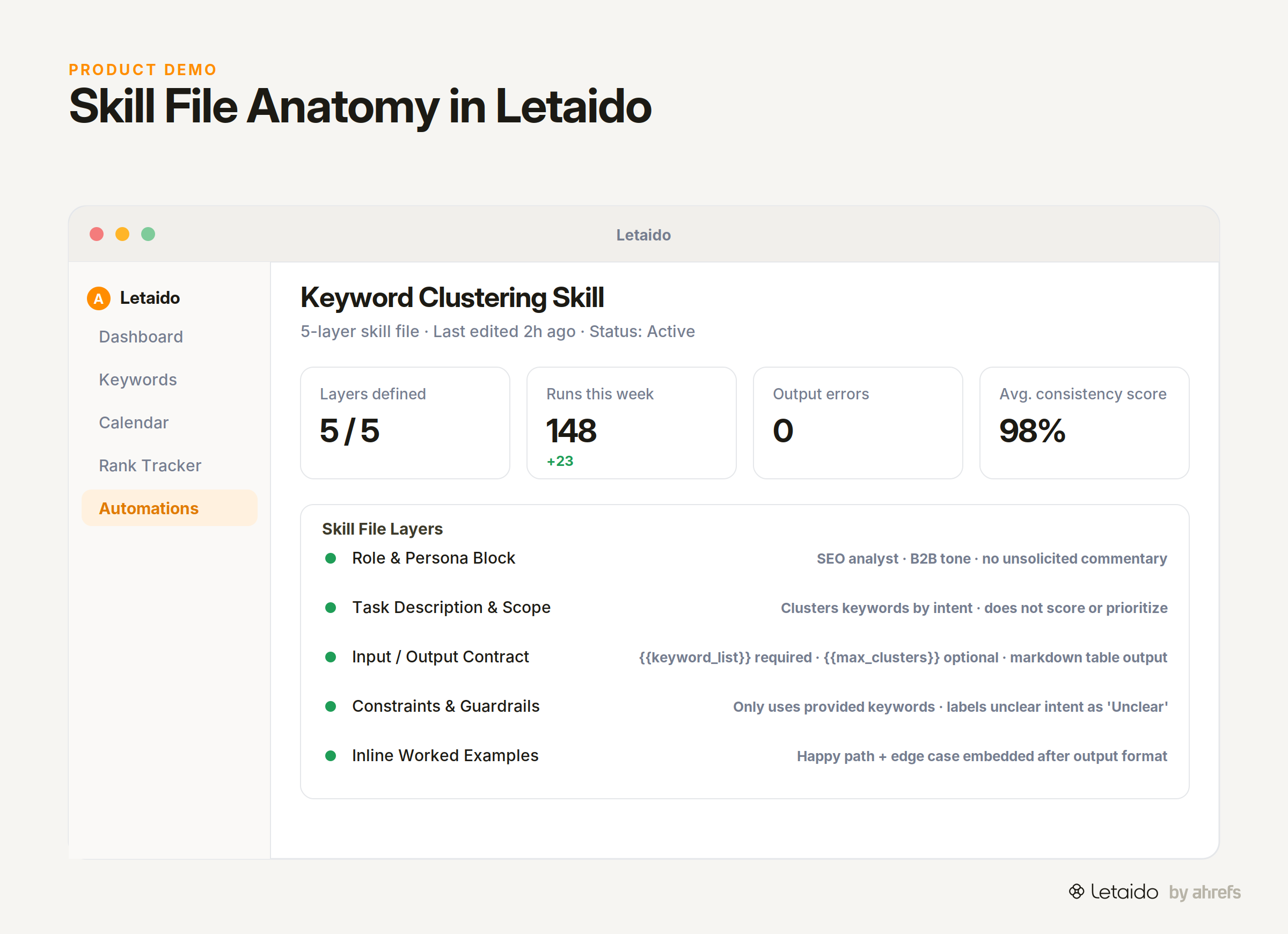The width and height of the screenshot is (1288, 934).
Task: Minimize the window with yellow button
Action: [122, 234]
